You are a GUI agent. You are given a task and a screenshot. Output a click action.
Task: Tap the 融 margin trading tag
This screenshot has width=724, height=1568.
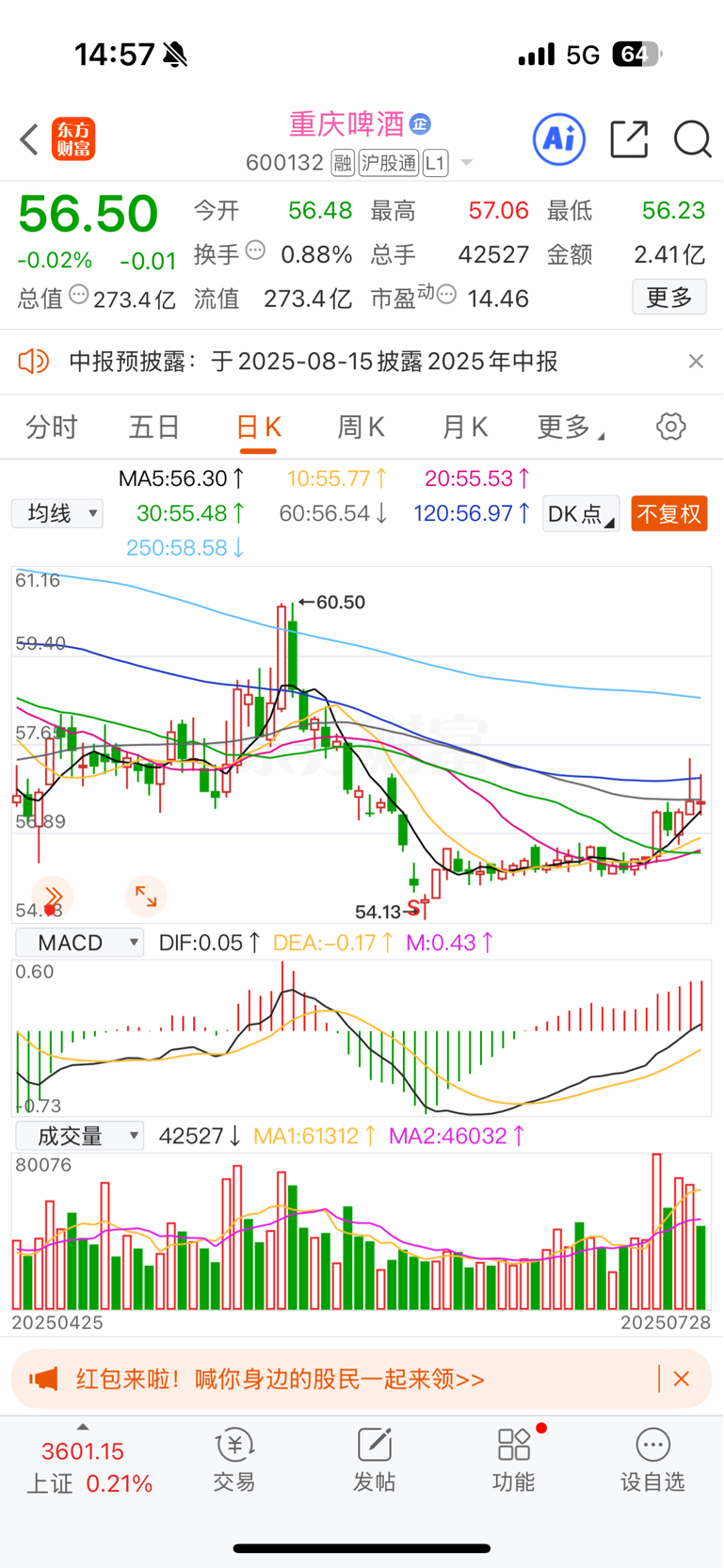pos(343,163)
